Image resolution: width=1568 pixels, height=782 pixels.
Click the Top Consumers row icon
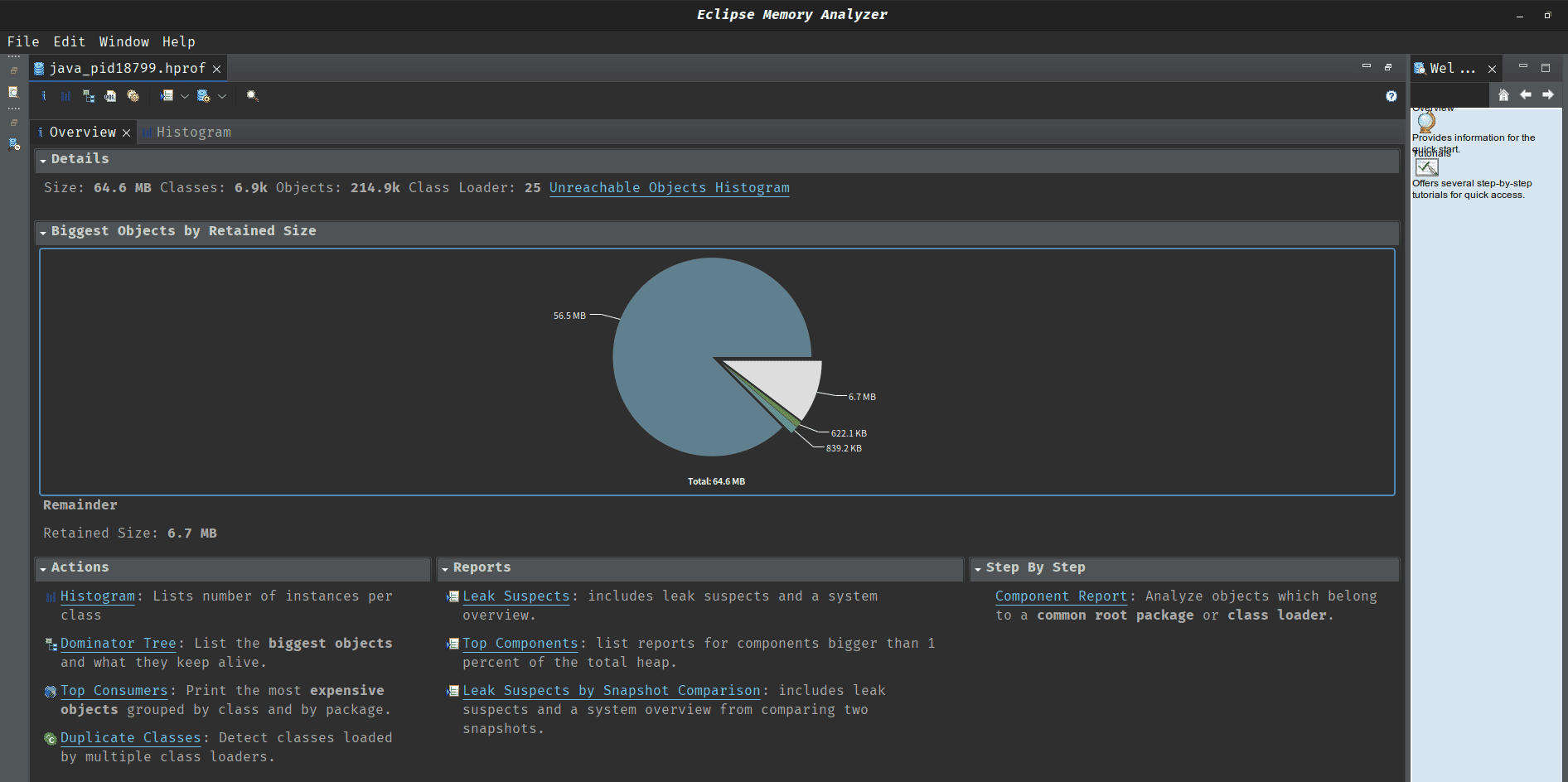tap(51, 692)
